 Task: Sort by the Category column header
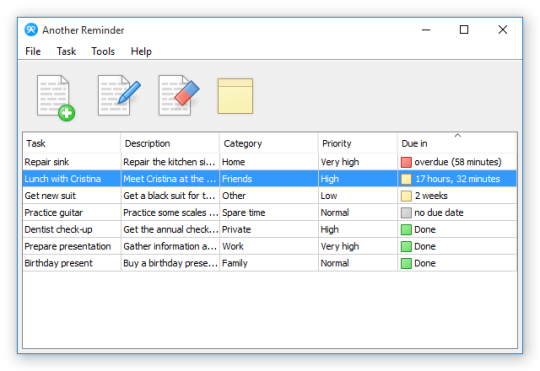pos(269,143)
